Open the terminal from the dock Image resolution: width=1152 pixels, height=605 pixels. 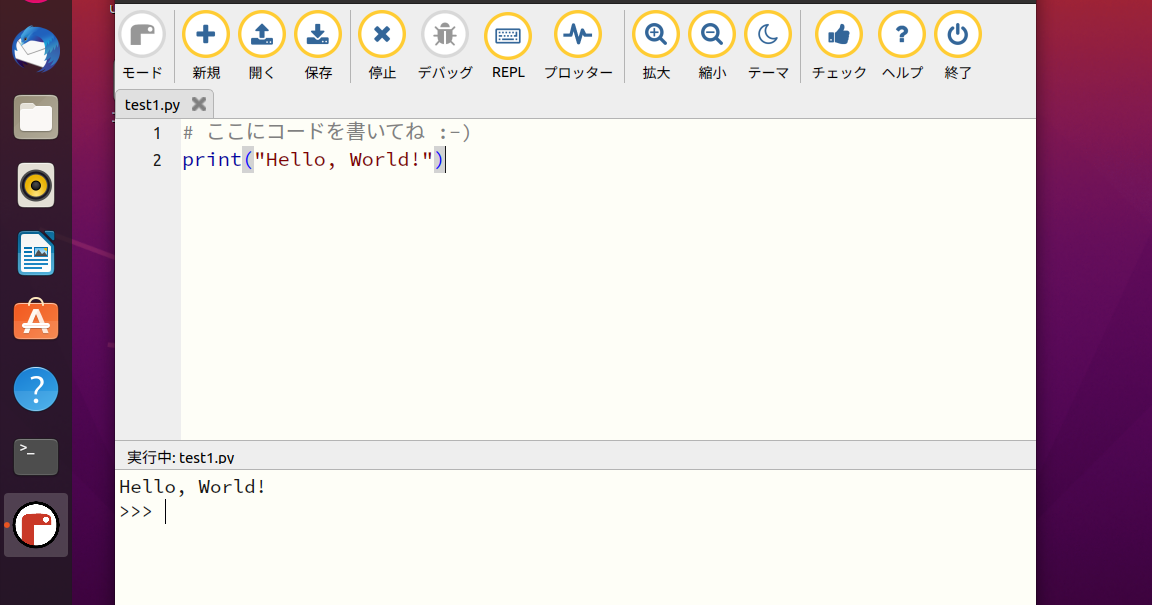click(x=35, y=456)
